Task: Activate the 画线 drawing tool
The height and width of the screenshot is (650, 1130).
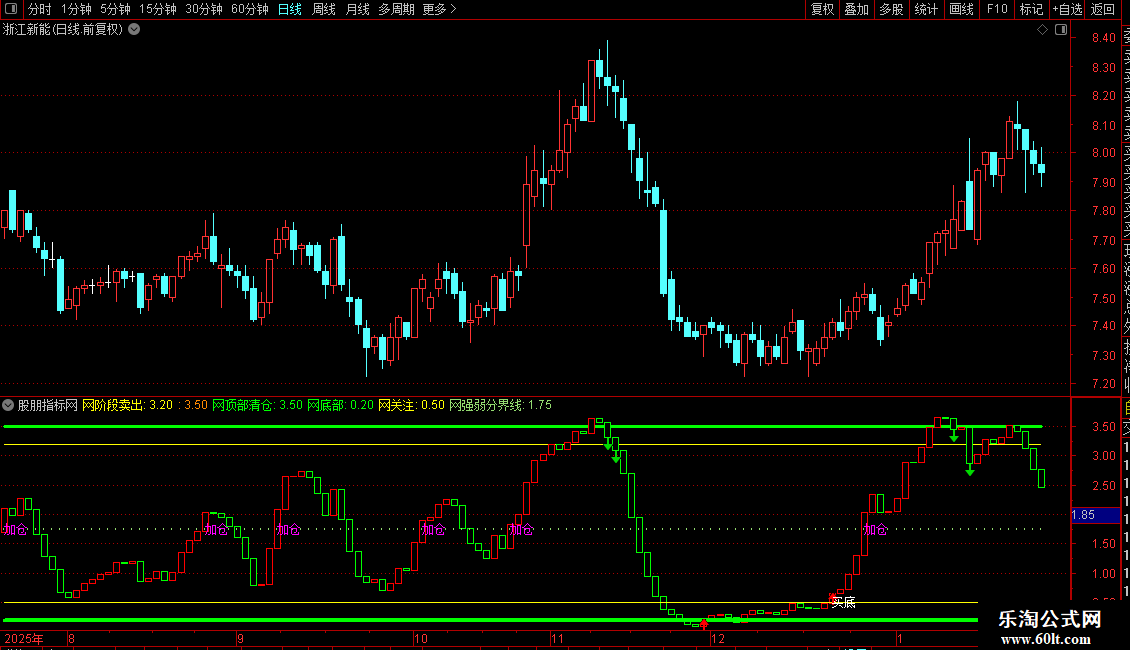Action: (961, 9)
